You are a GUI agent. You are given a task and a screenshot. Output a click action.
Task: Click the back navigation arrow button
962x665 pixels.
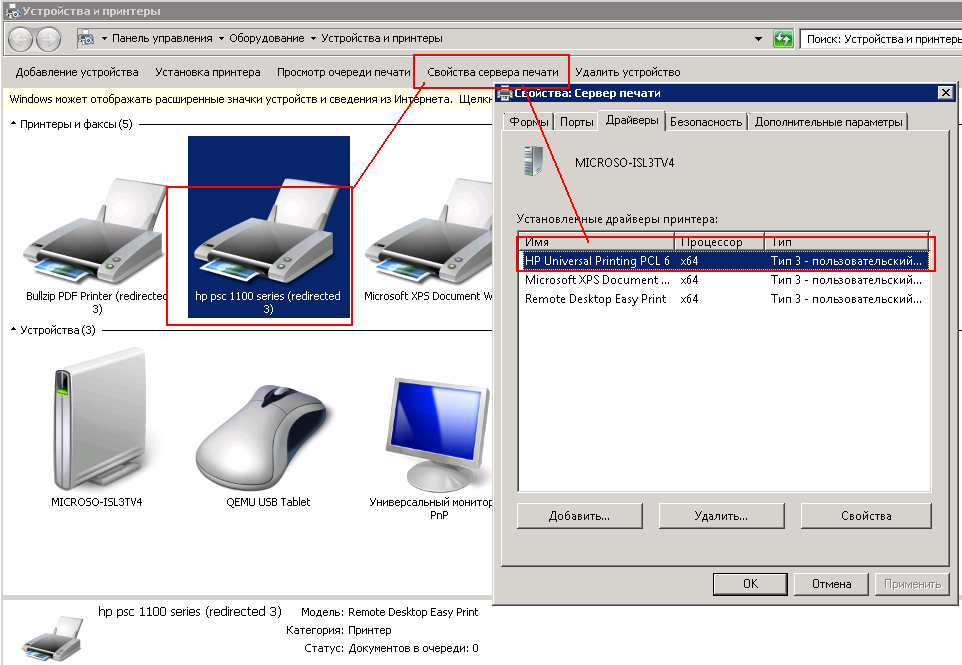[x=20, y=39]
